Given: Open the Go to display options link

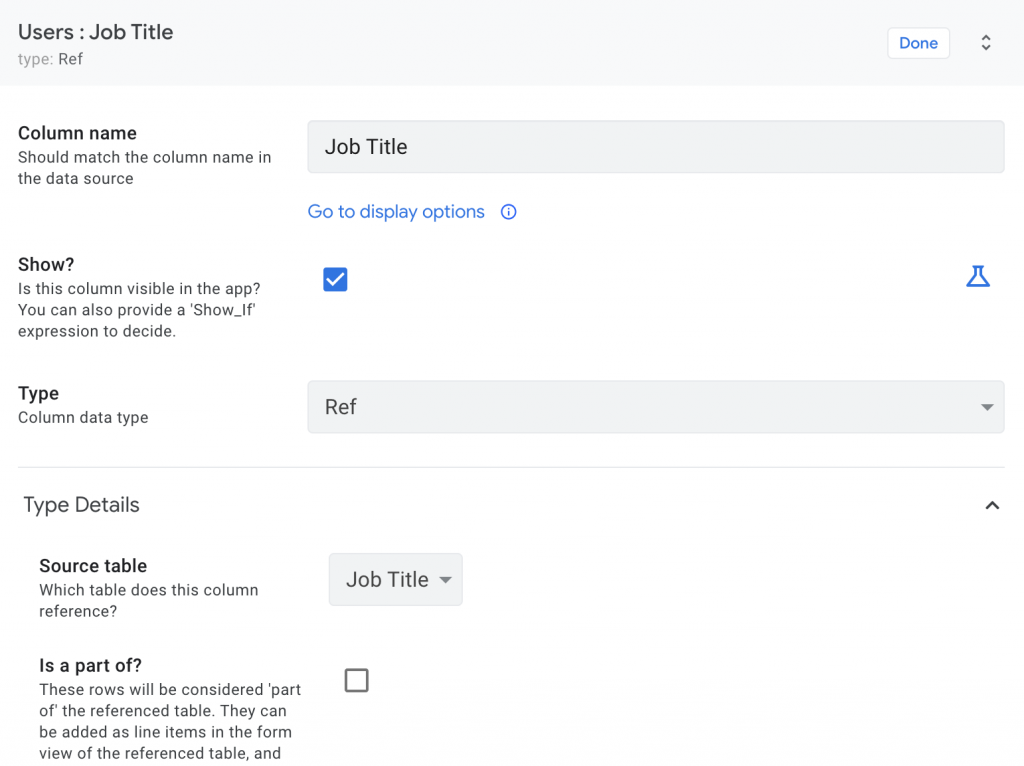Looking at the screenshot, I should pyautogui.click(x=396, y=212).
